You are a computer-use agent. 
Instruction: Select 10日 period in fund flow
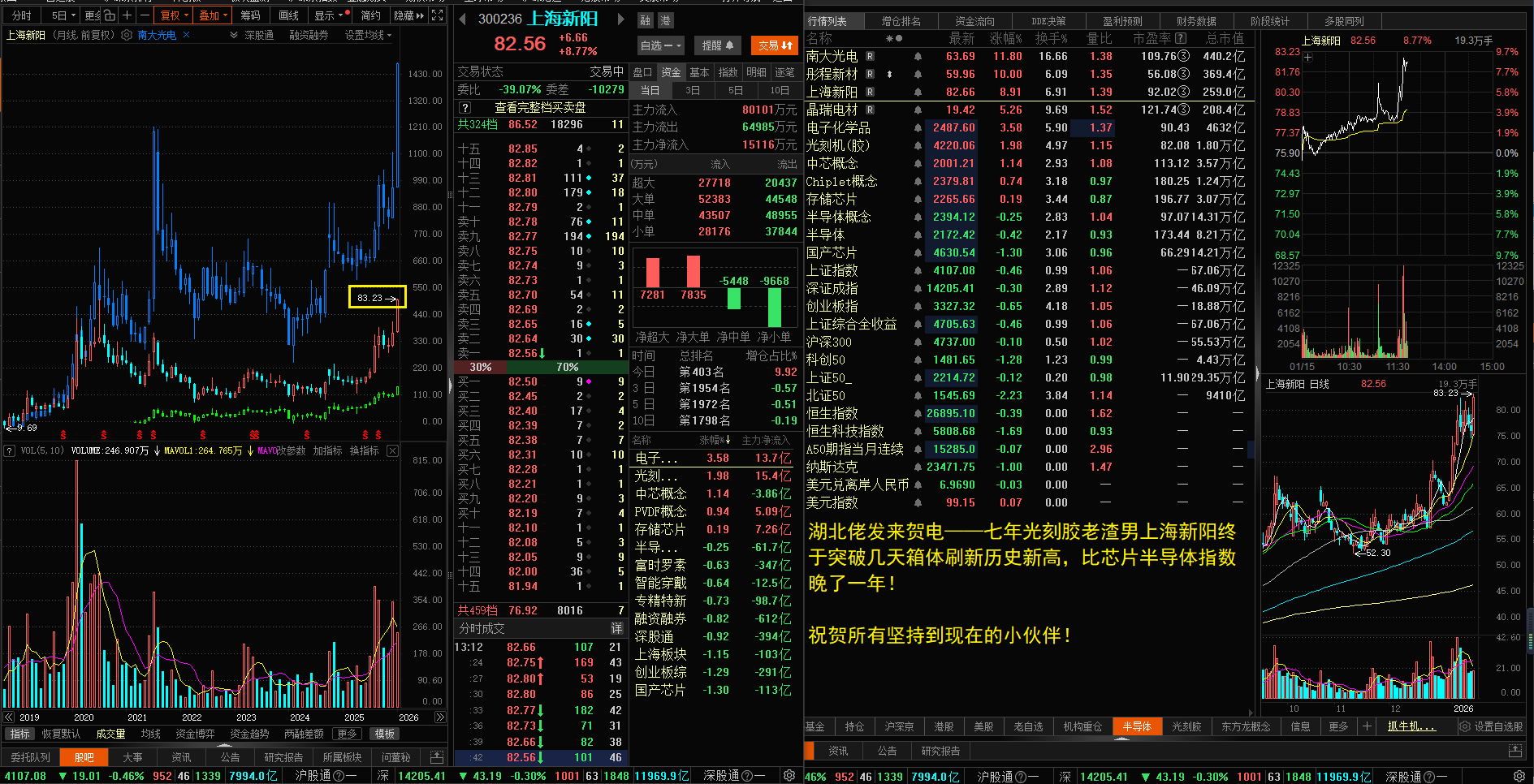(x=780, y=90)
